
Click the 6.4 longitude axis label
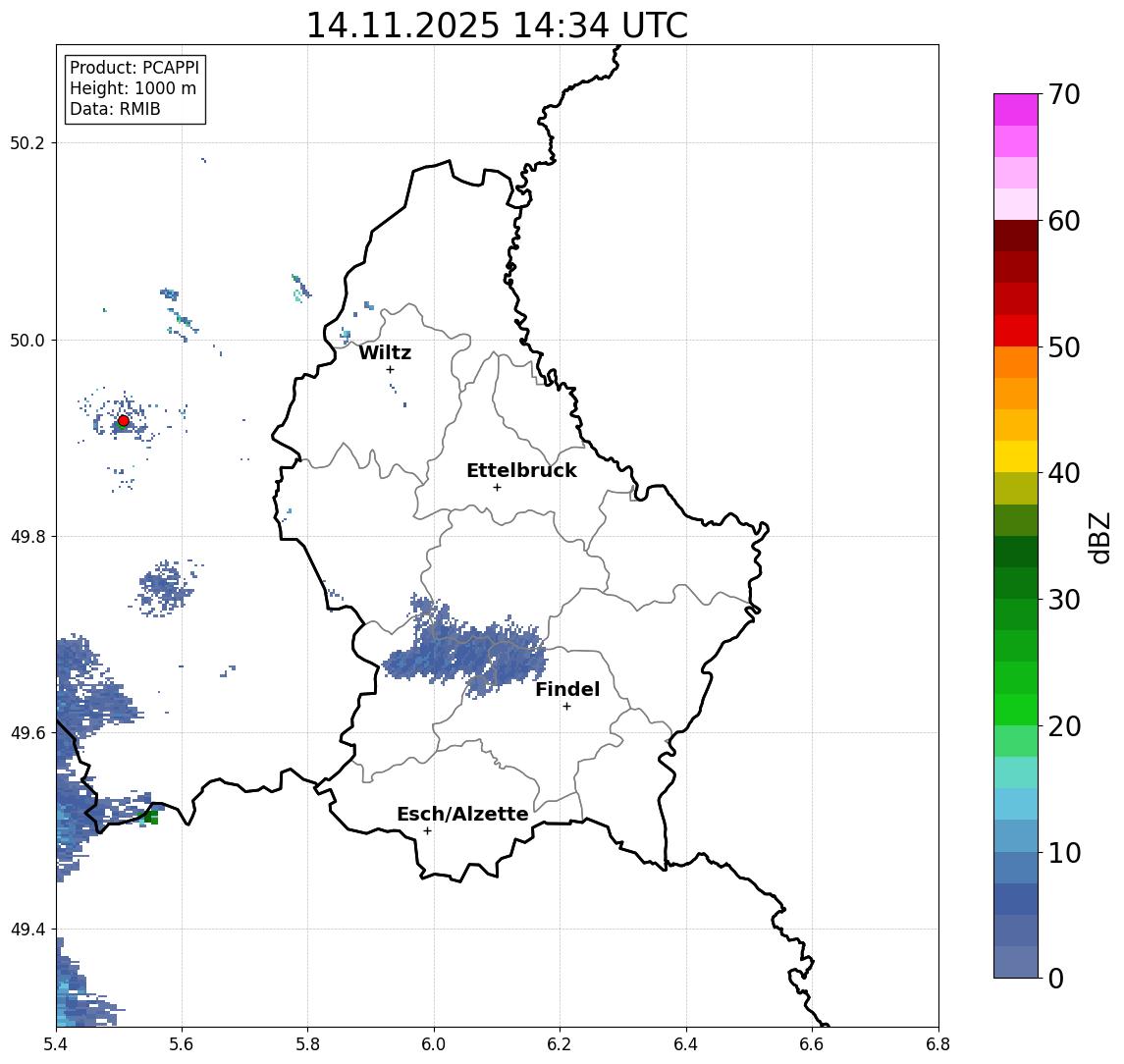click(686, 1044)
